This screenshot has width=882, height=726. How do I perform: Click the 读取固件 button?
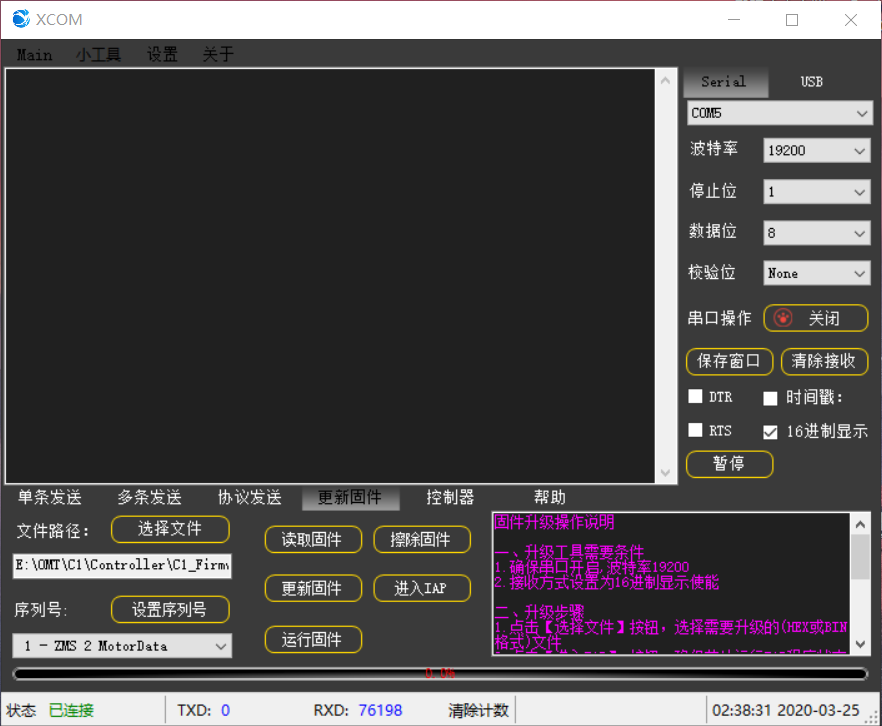coord(313,540)
